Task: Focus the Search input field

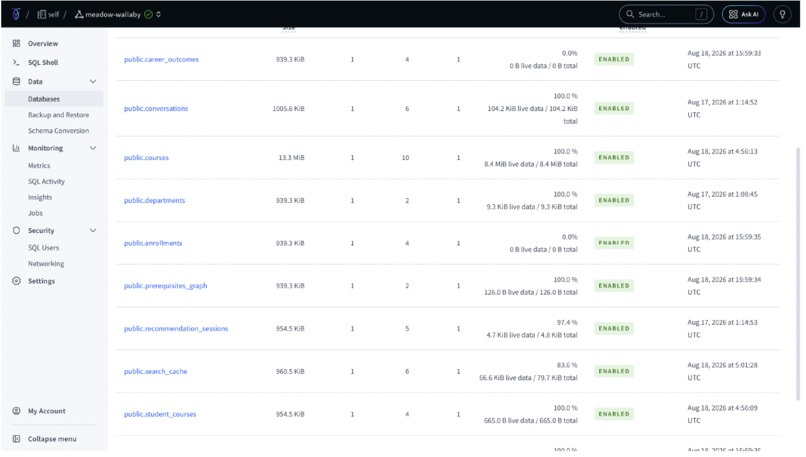Action: tap(666, 14)
